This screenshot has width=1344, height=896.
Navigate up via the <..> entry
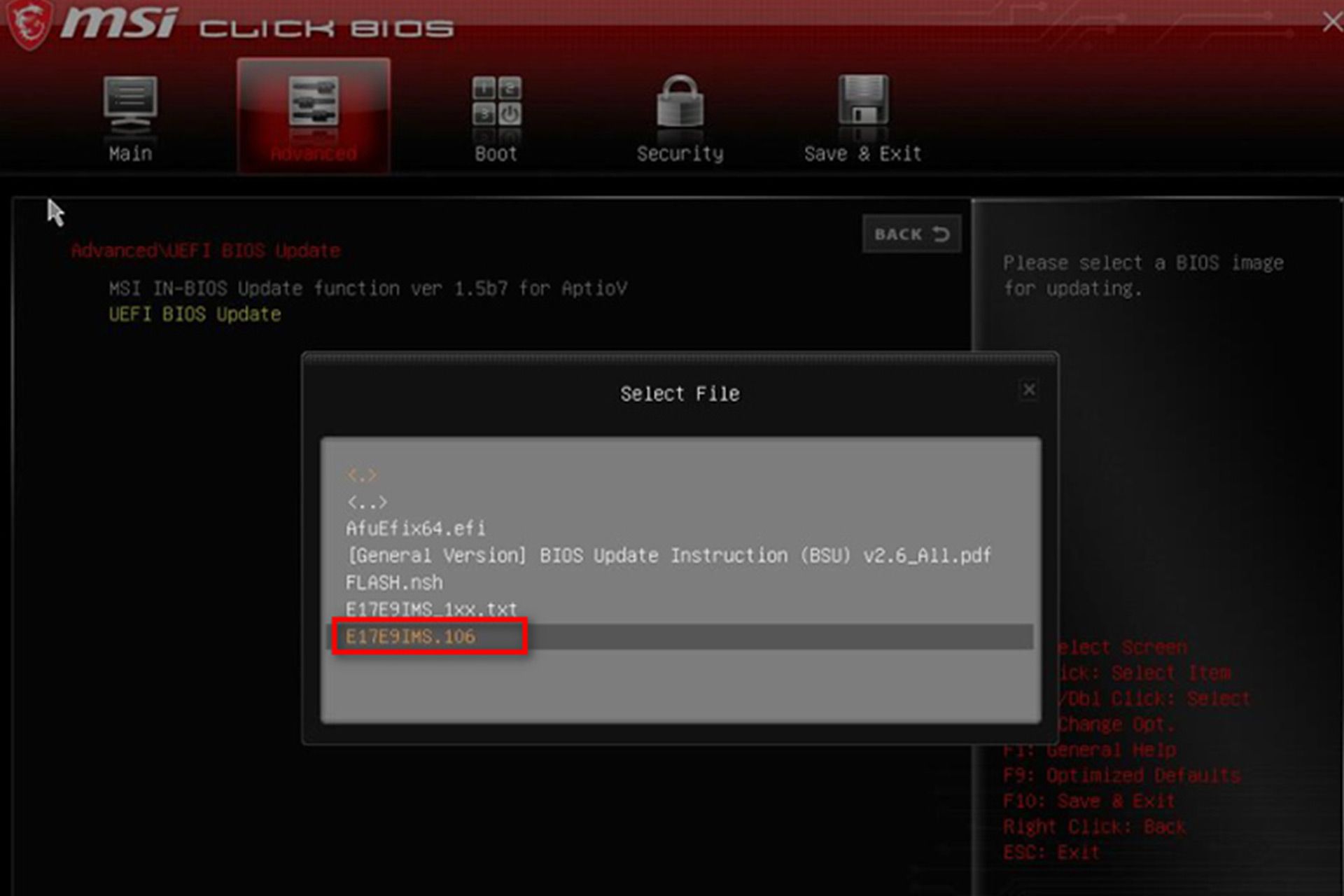pos(367,502)
